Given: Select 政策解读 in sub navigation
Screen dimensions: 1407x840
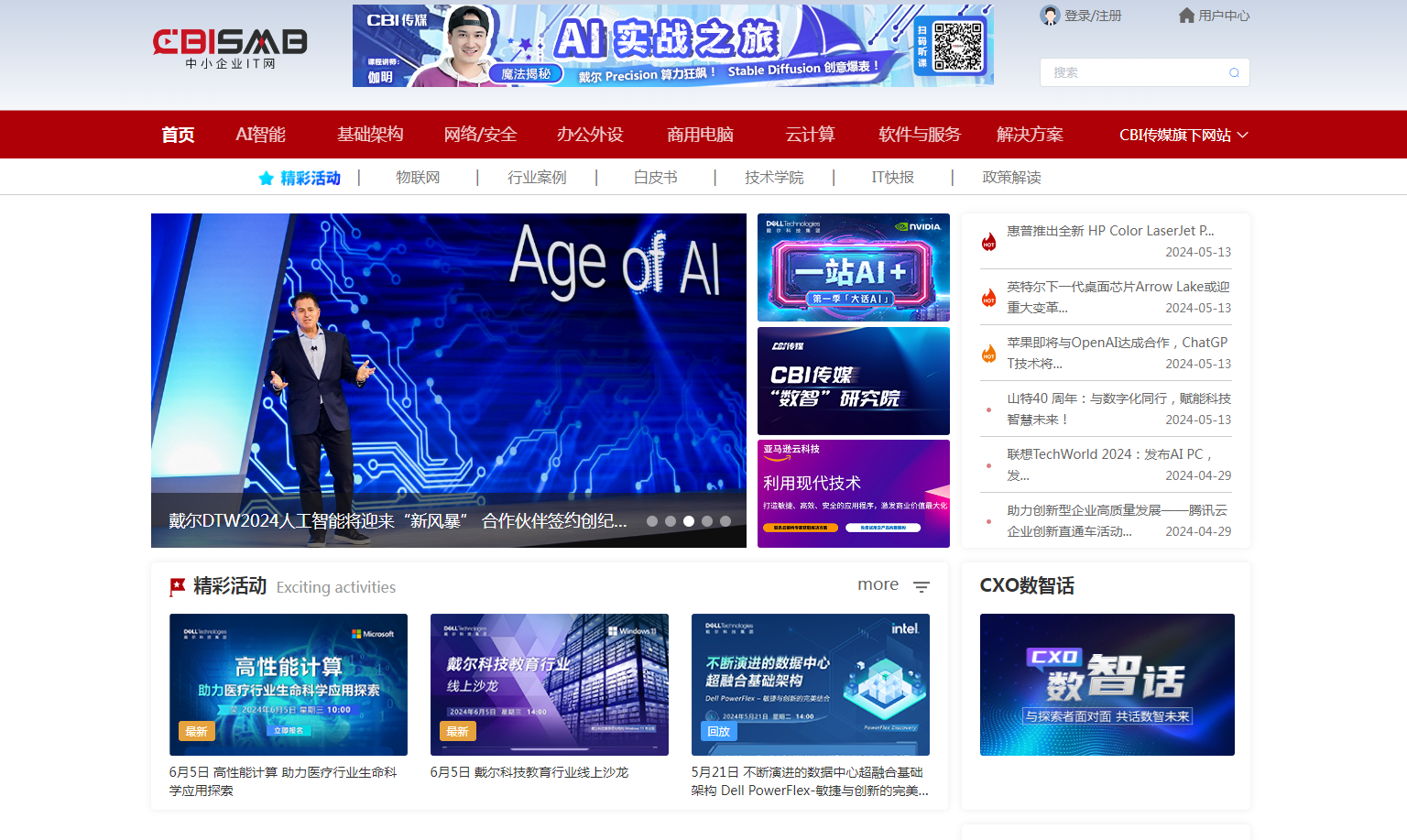Looking at the screenshot, I should point(1011,178).
